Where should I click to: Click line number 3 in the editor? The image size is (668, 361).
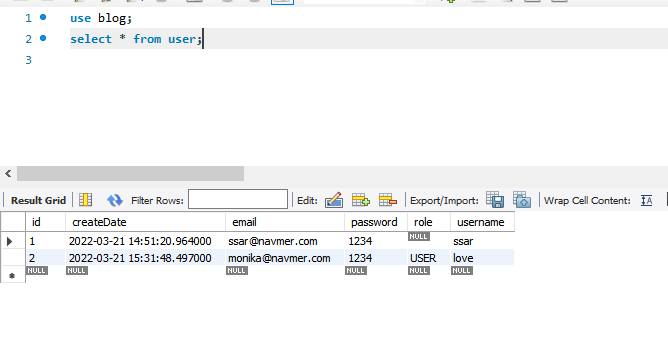coord(29,60)
